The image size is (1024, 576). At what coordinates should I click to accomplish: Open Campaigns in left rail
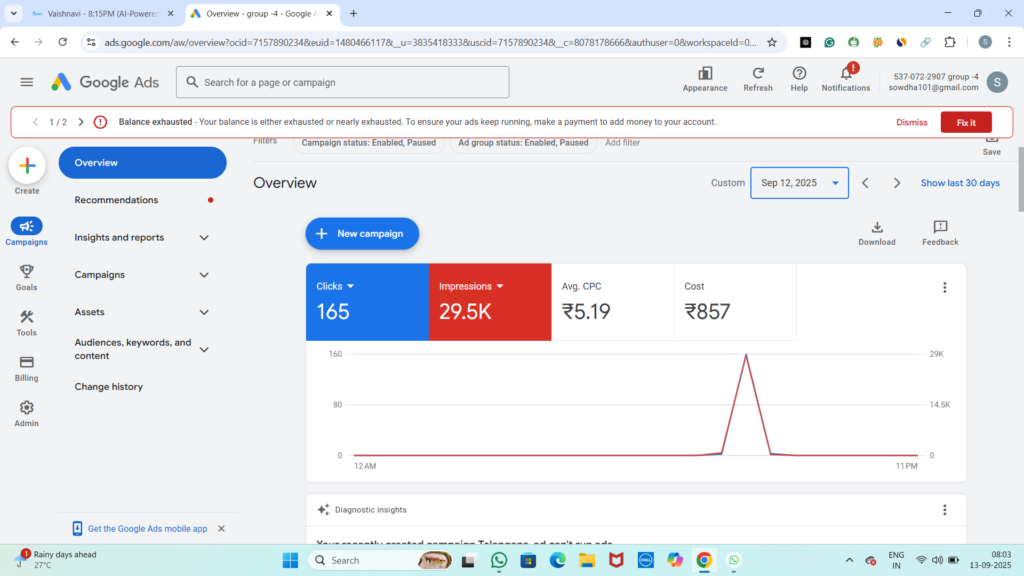click(x=26, y=232)
